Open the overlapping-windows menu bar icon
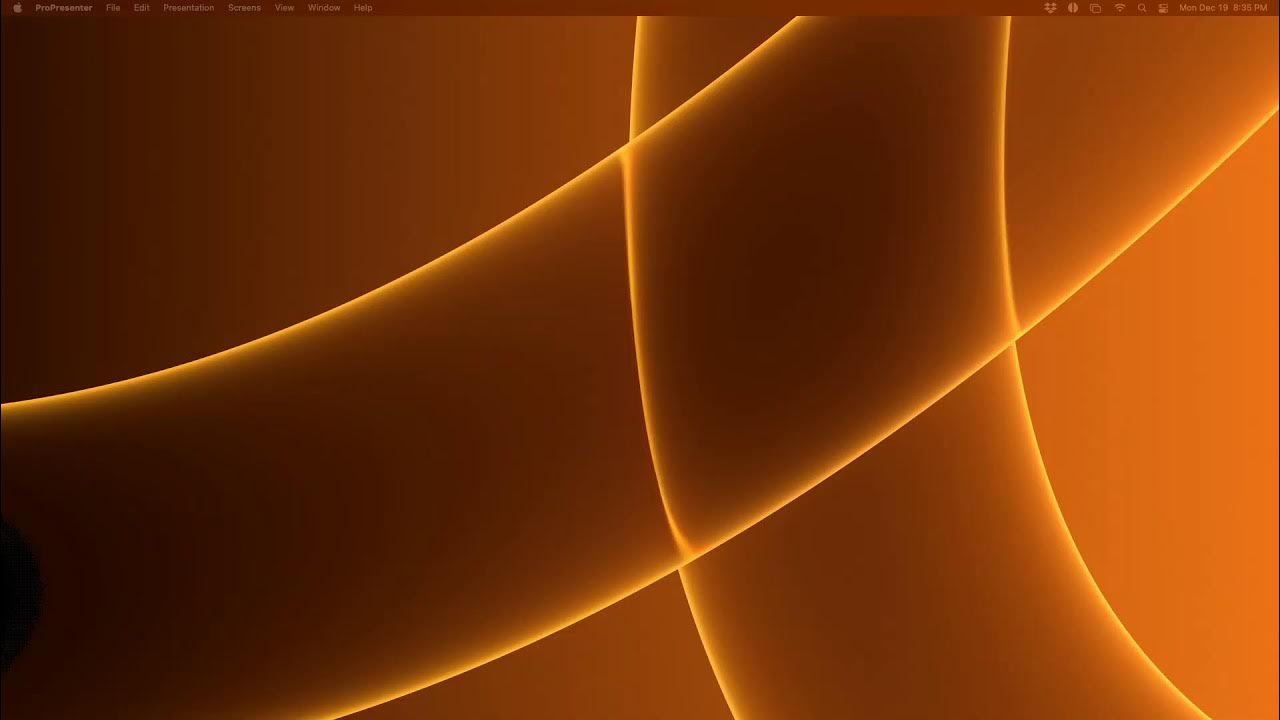 [x=1096, y=8]
